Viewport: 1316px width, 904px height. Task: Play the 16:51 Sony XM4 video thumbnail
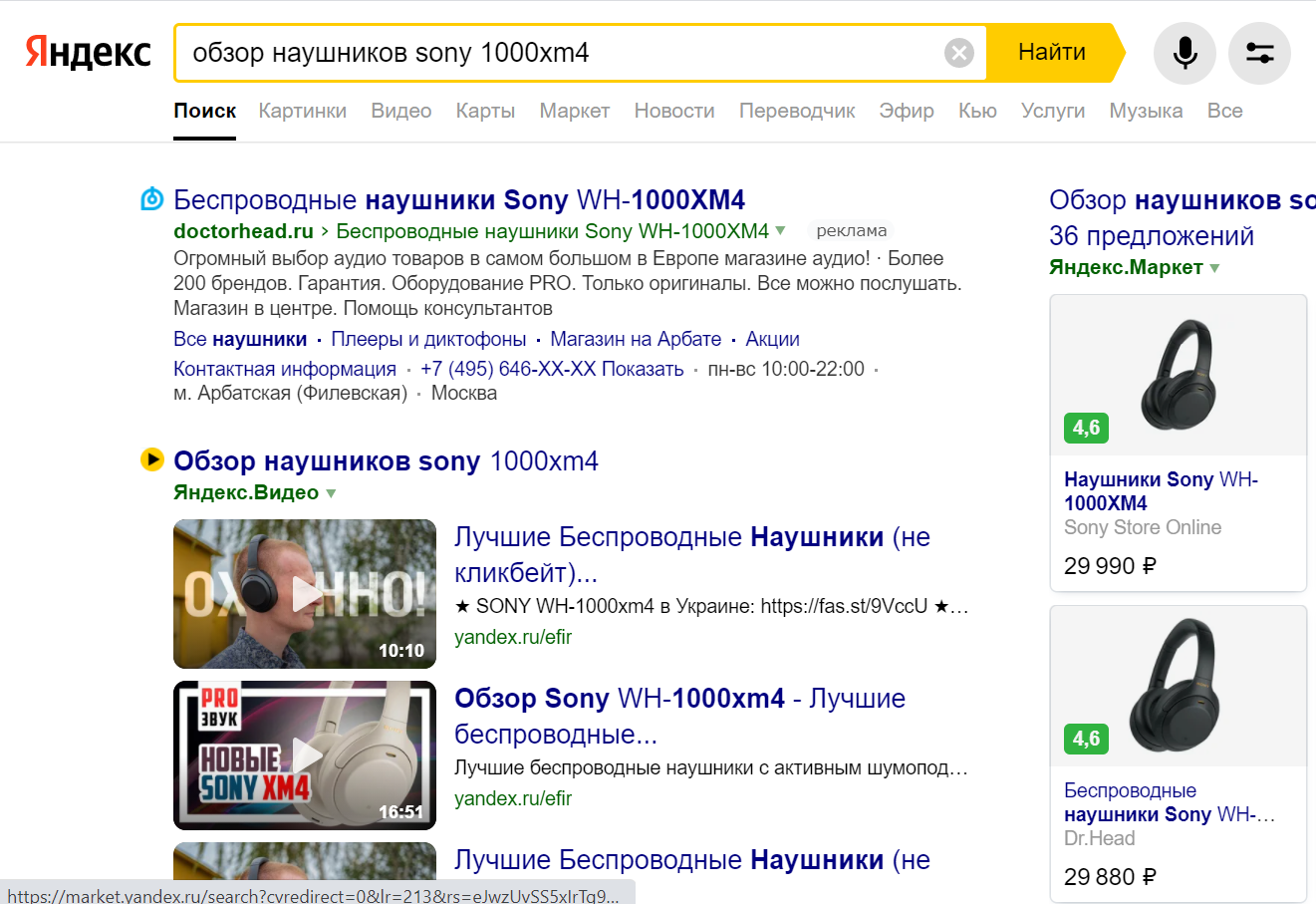tap(305, 755)
